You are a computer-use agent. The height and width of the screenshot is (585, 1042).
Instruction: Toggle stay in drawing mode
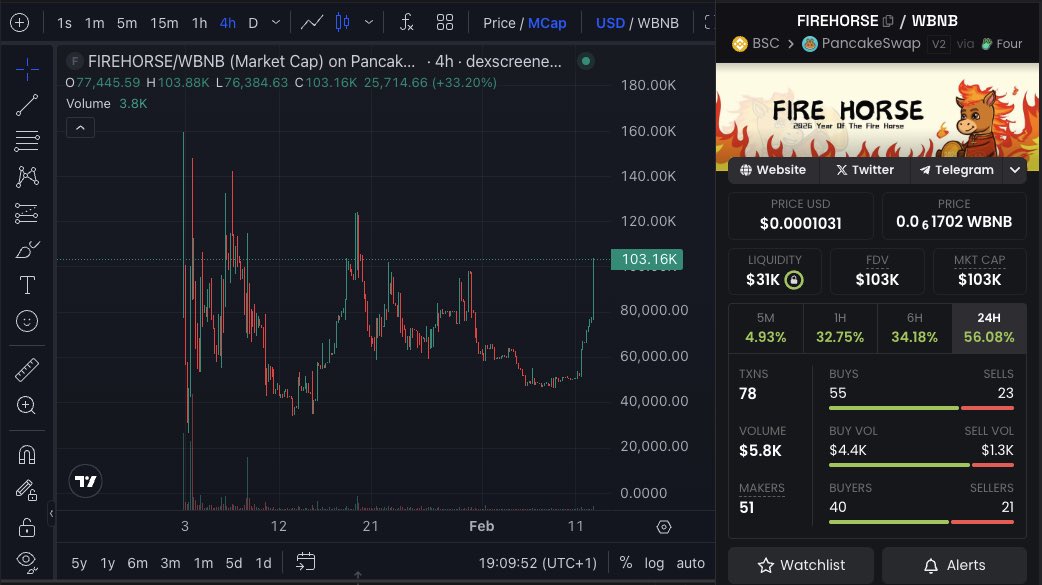coord(27,491)
